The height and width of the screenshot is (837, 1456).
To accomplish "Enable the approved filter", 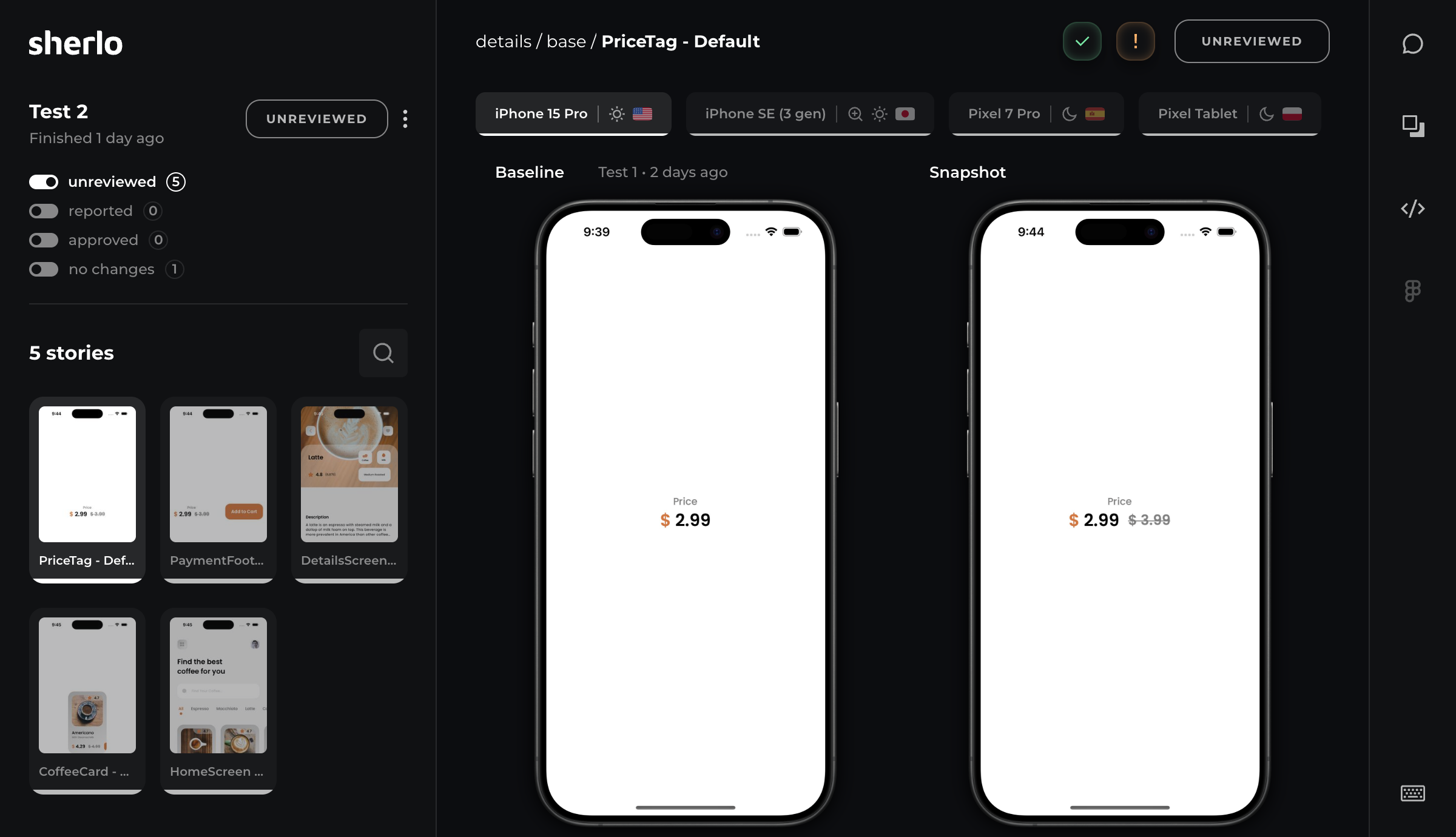I will [44, 240].
